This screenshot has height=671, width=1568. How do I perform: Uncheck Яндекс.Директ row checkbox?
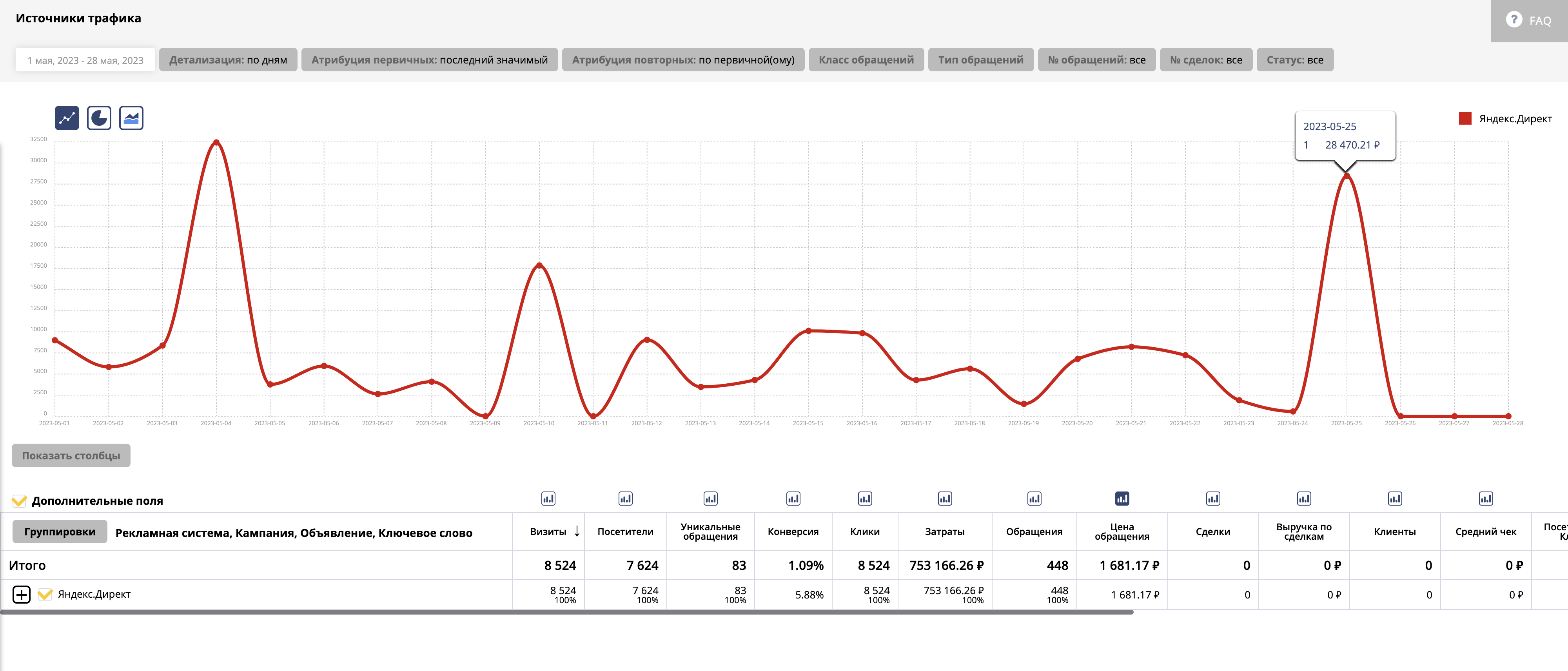coord(45,594)
